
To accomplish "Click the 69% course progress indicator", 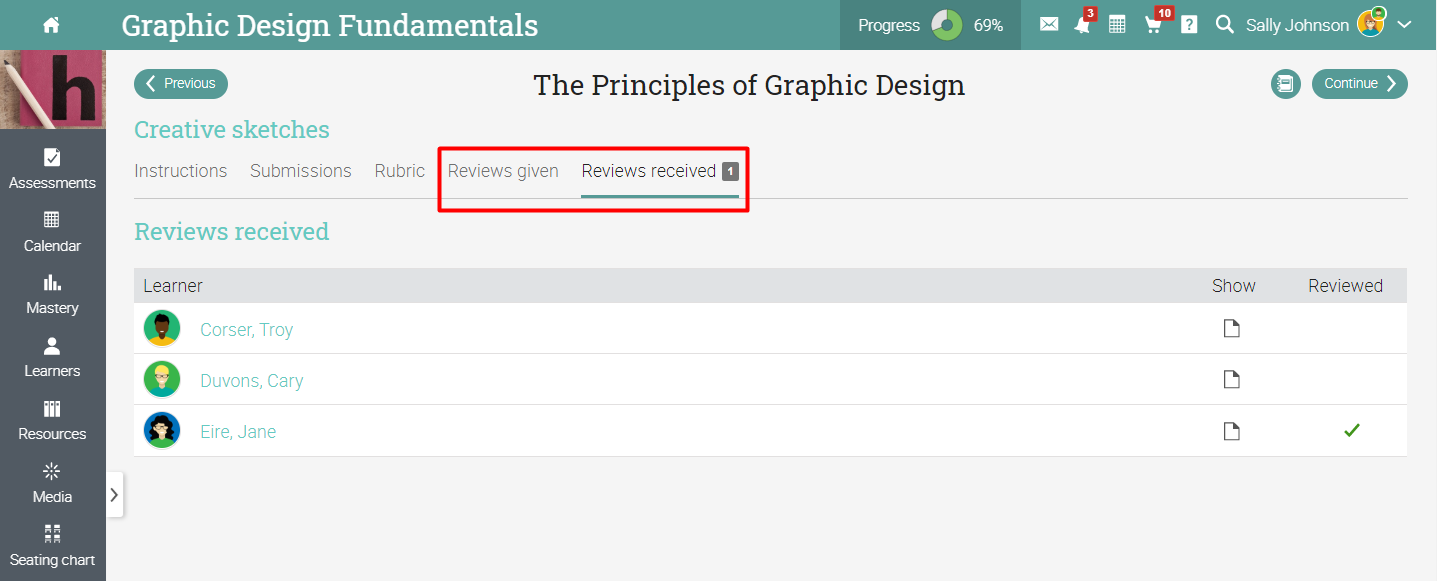I will coord(930,25).
